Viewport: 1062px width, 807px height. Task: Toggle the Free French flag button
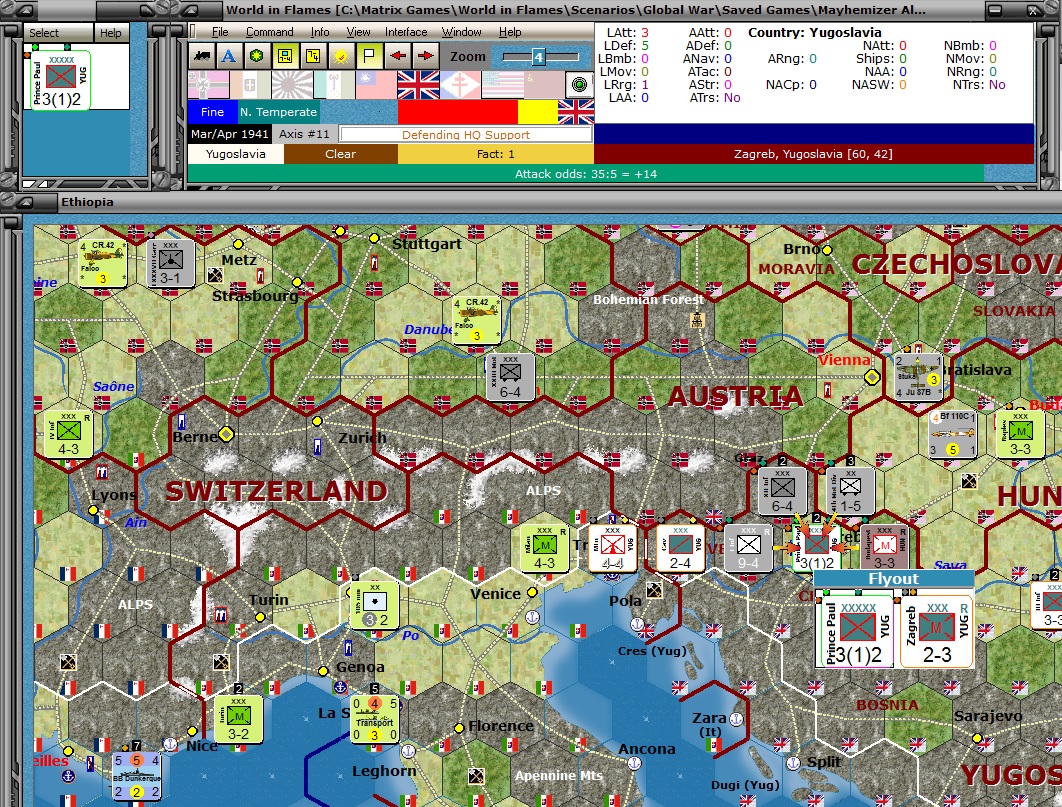[x=462, y=85]
